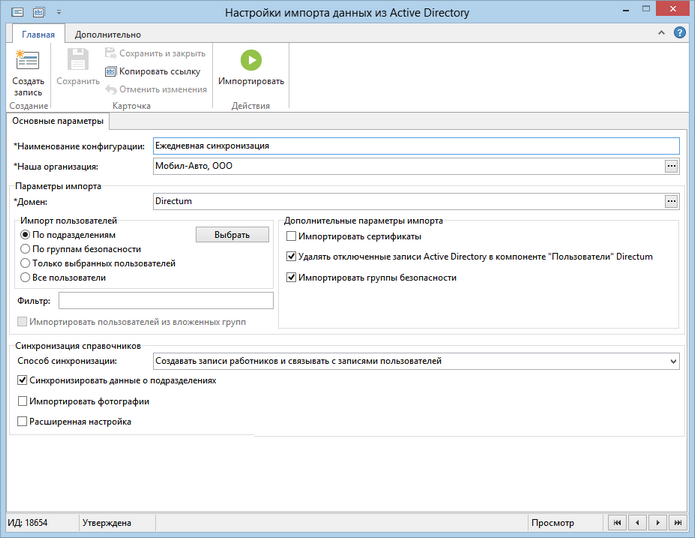This screenshot has height=538, width=695.
Task: Go to the next record arrow
Action: (658, 522)
